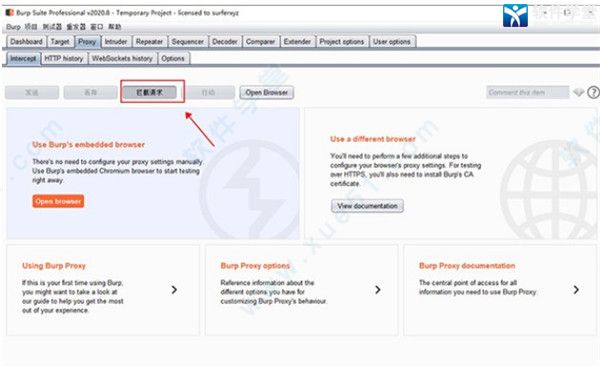The height and width of the screenshot is (376, 600).
Task: Click the 发送 forward button
Action: [32, 92]
